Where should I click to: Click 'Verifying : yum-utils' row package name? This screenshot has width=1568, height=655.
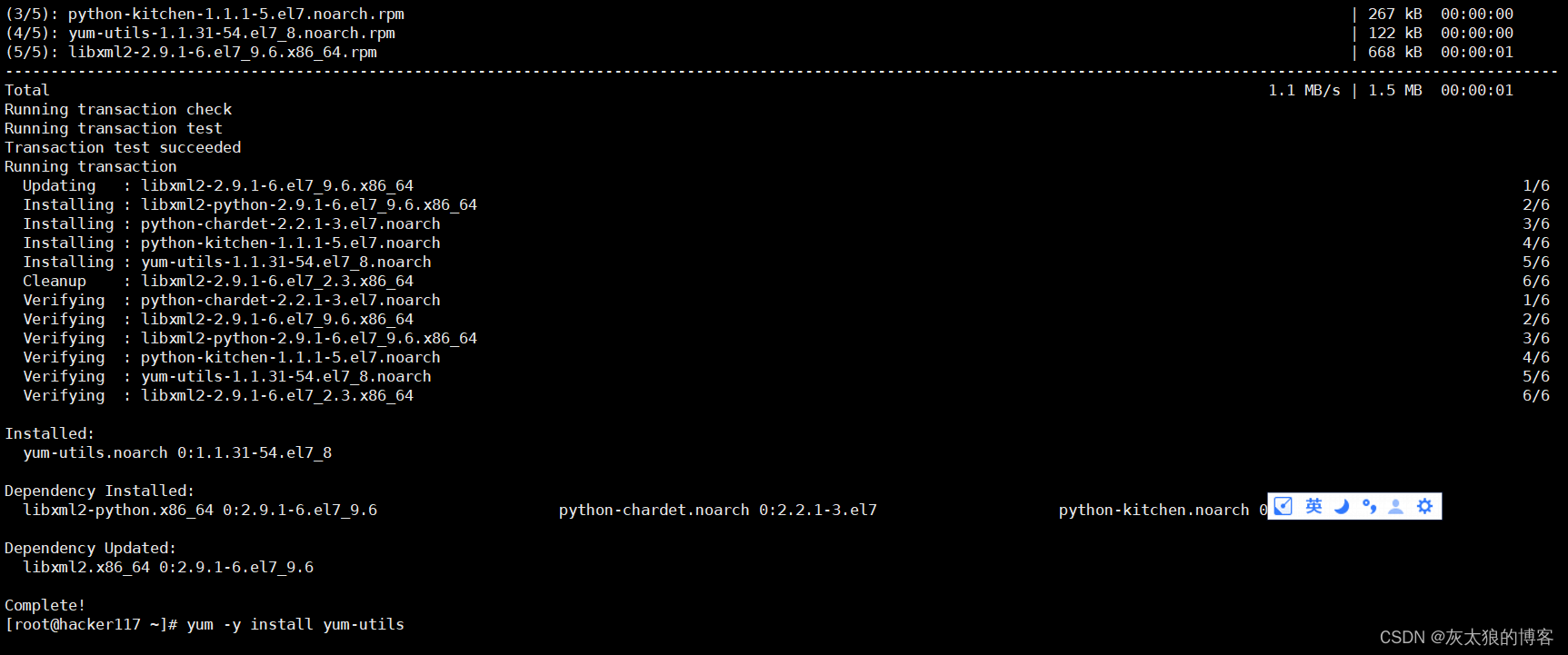click(x=286, y=376)
